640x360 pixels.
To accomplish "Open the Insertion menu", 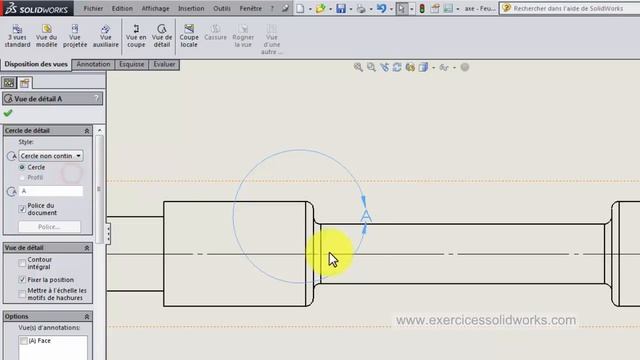I will coord(191,8).
